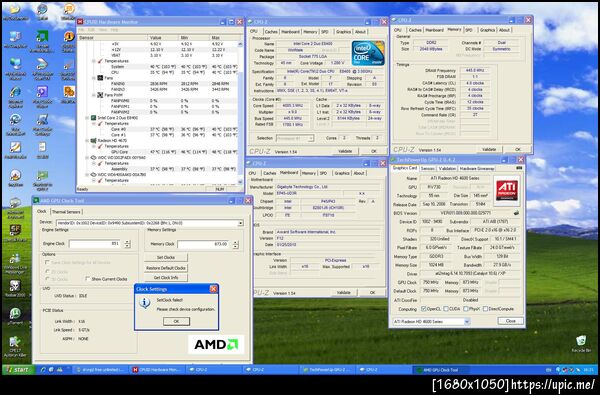Increase Engine Clock with the spinner up arrow

coord(127,242)
